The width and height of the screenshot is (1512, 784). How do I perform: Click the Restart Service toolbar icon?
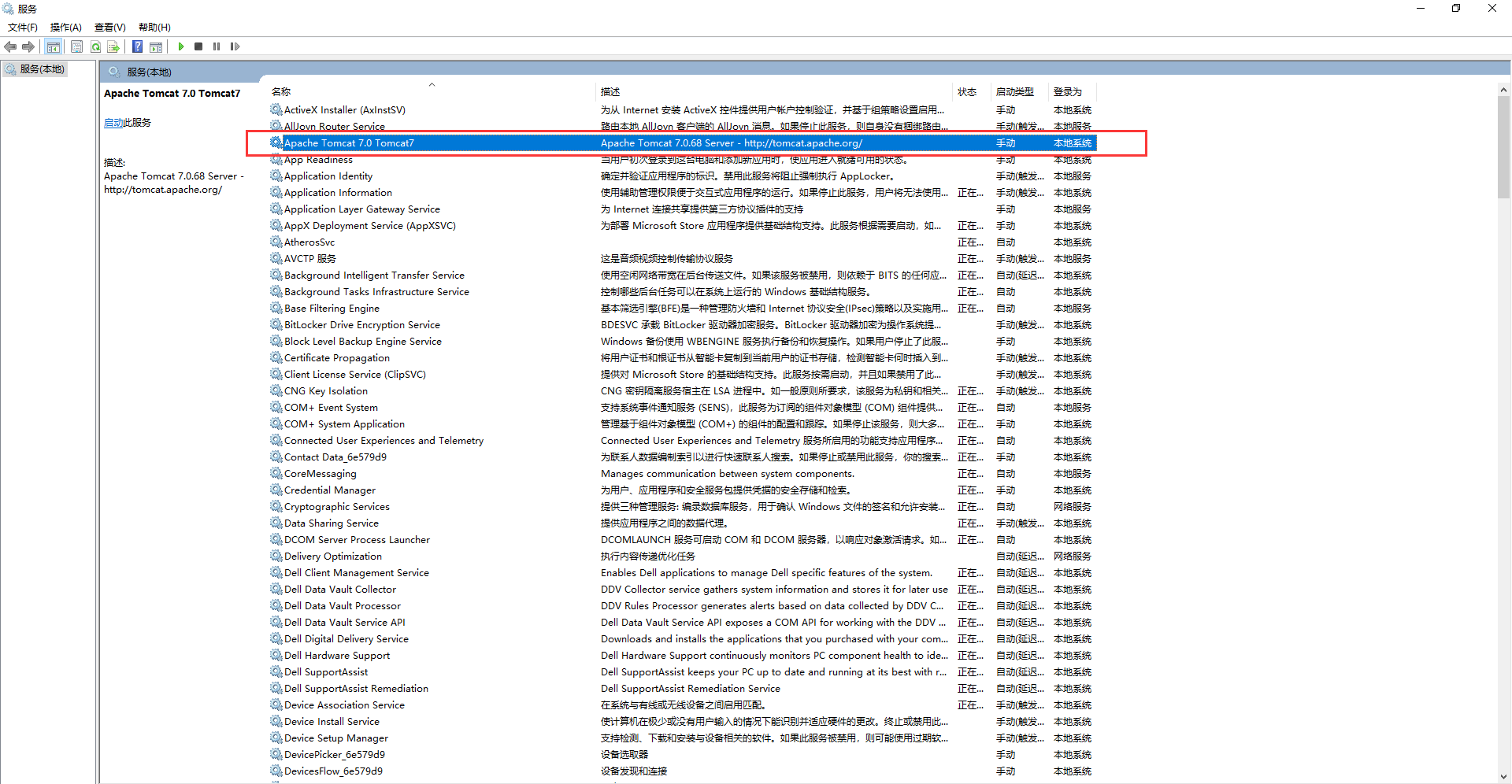235,46
